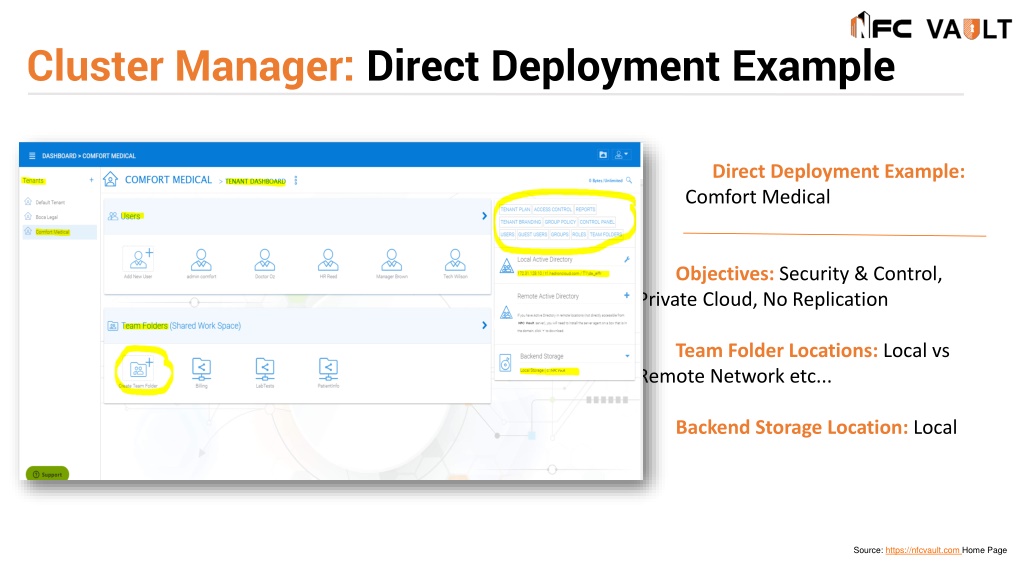Add a Remote Active Directory with plus
The image size is (1024, 576).
click(627, 295)
